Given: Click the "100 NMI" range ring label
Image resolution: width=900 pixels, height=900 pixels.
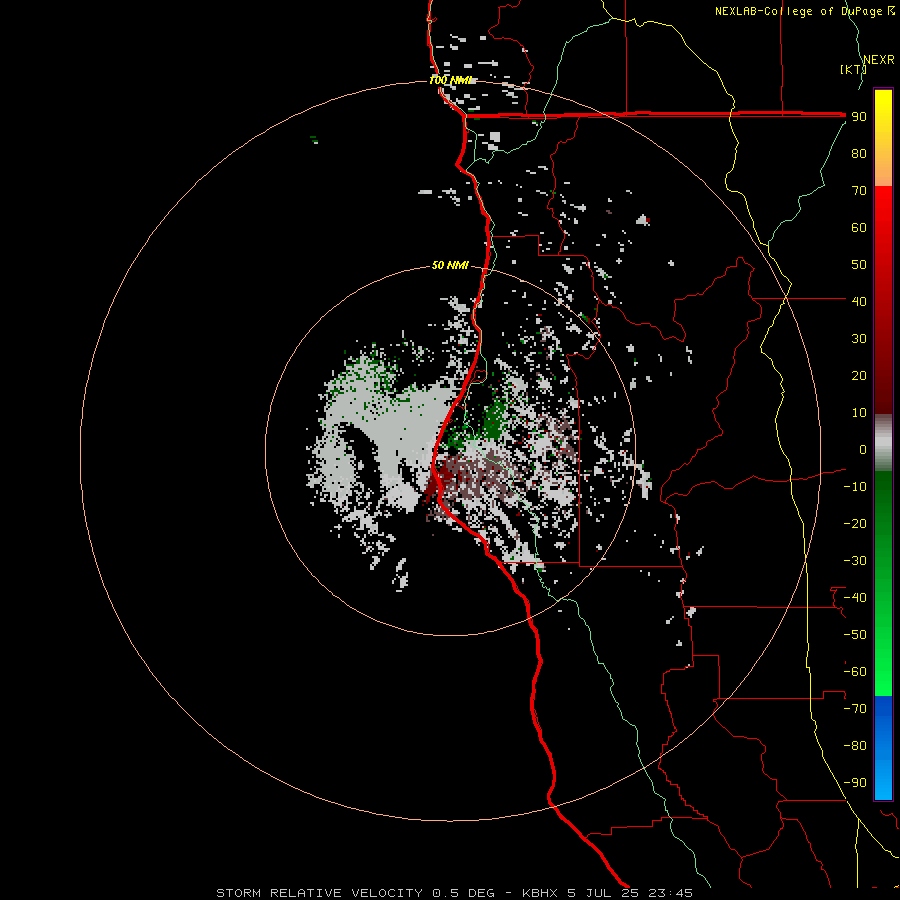Looking at the screenshot, I should tap(451, 80).
